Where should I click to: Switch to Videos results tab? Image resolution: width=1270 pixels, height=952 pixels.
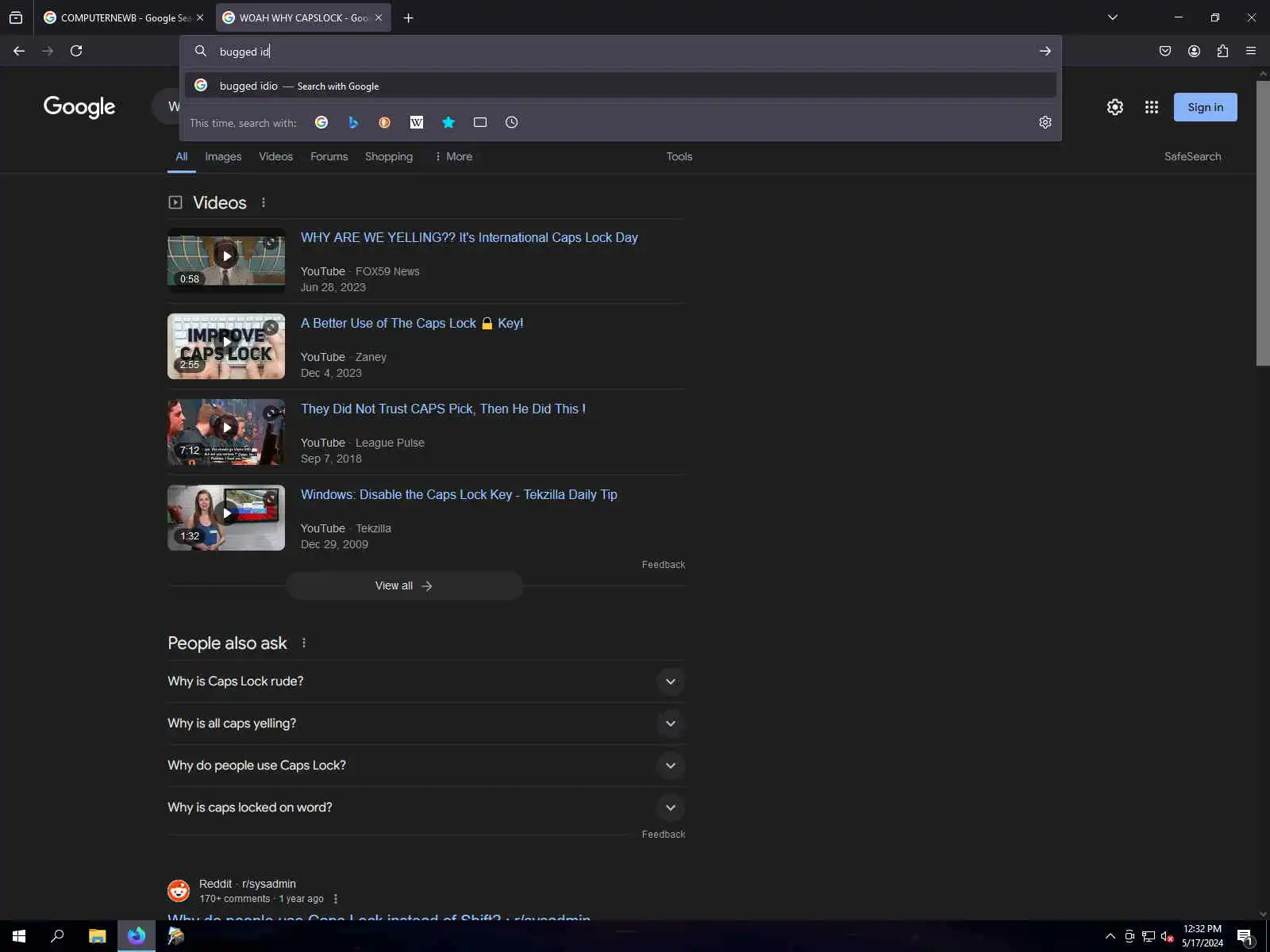coord(275,156)
